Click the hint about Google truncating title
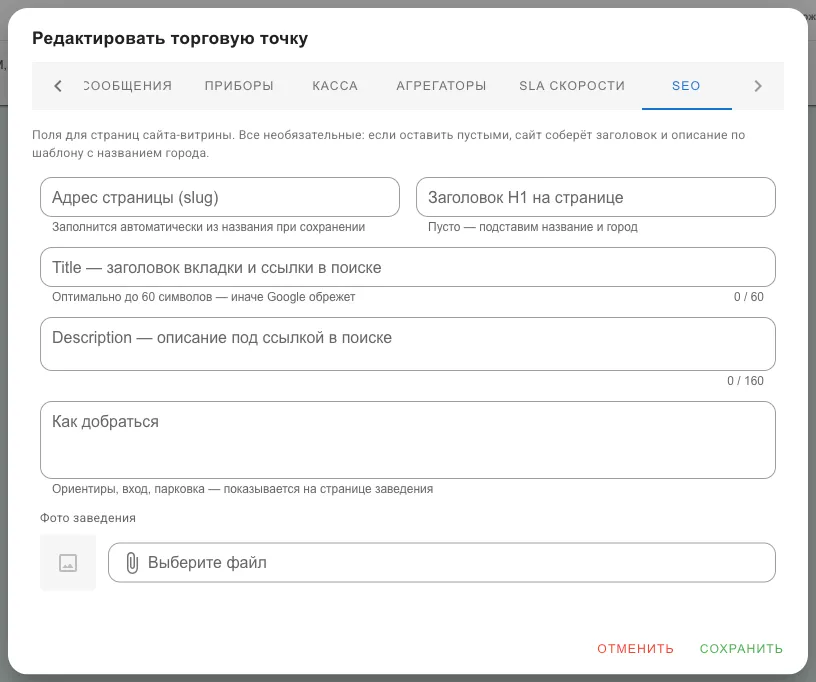The width and height of the screenshot is (816, 682). (x=203, y=297)
